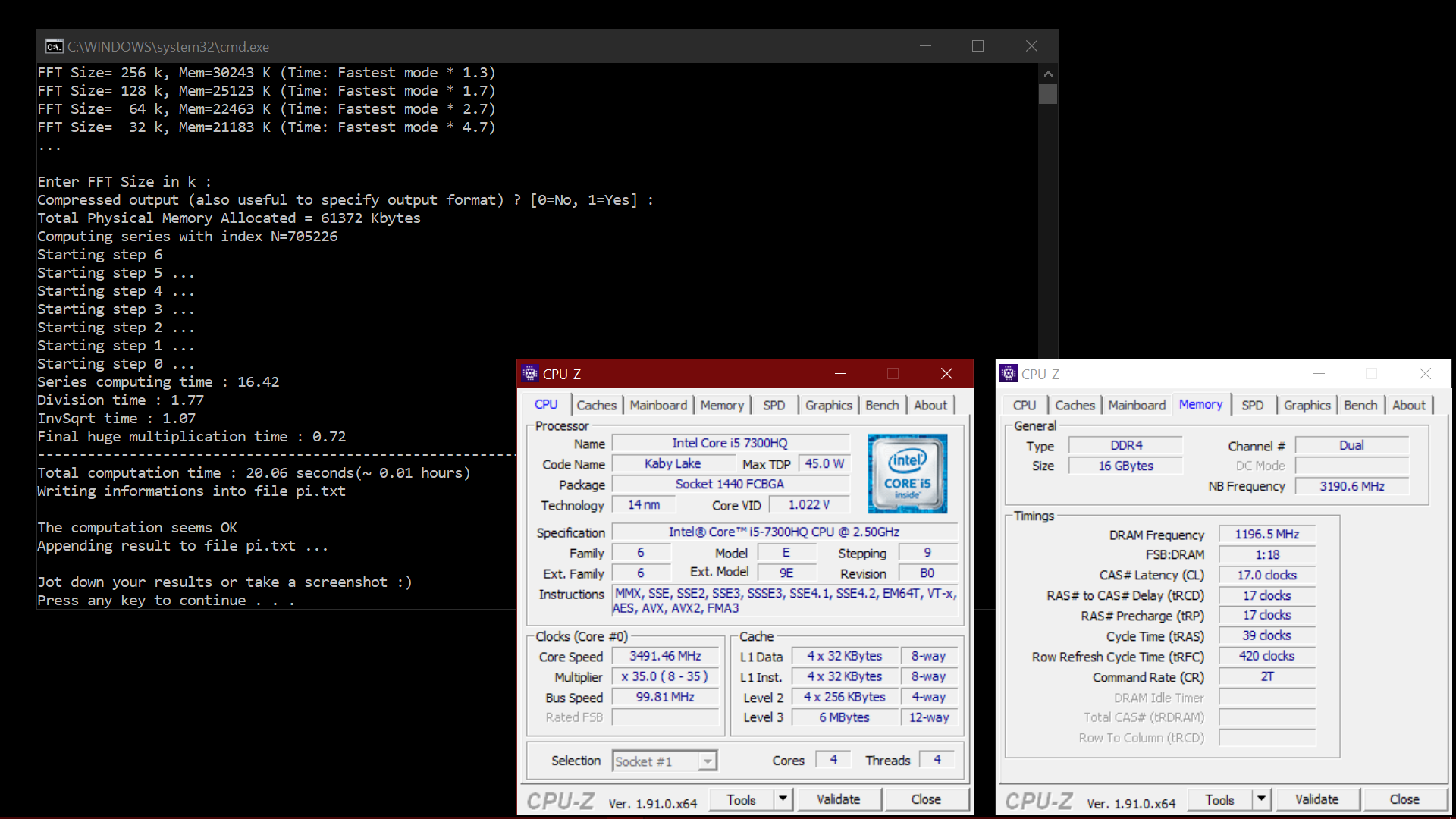Click the Max TDP value 45.0 W
Screen dimensions: 1456x819
tap(824, 463)
